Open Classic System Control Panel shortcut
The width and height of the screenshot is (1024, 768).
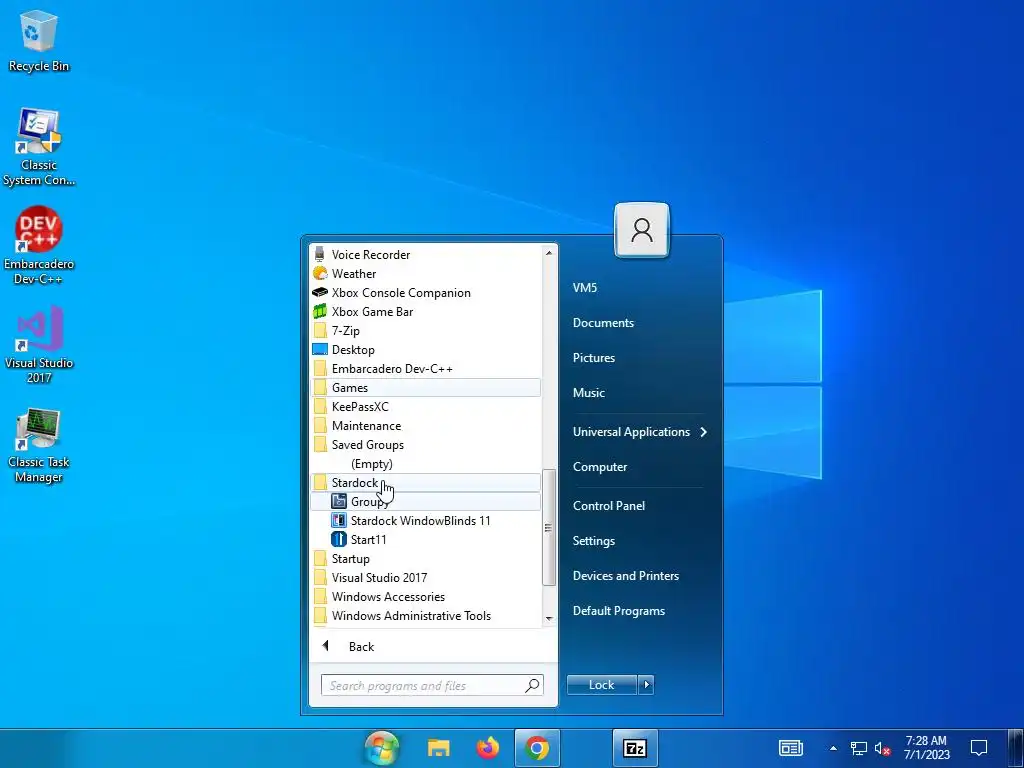tap(39, 148)
